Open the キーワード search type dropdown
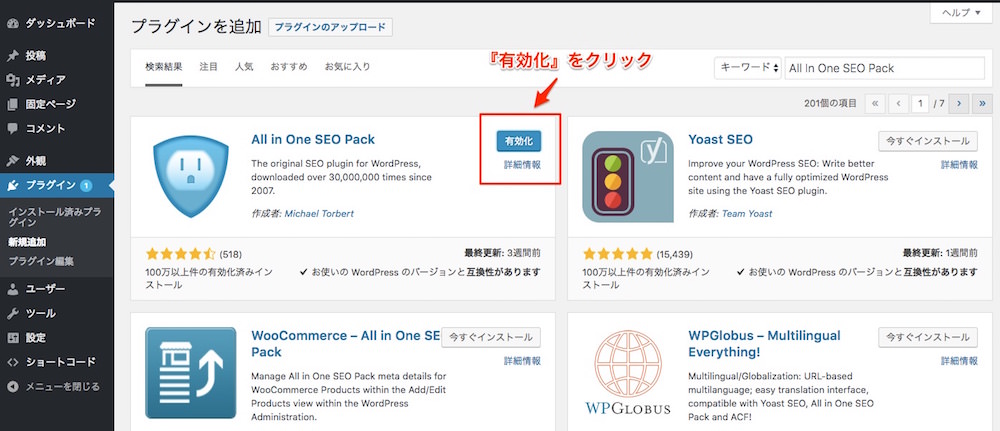The height and width of the screenshot is (431, 1000). 747,68
